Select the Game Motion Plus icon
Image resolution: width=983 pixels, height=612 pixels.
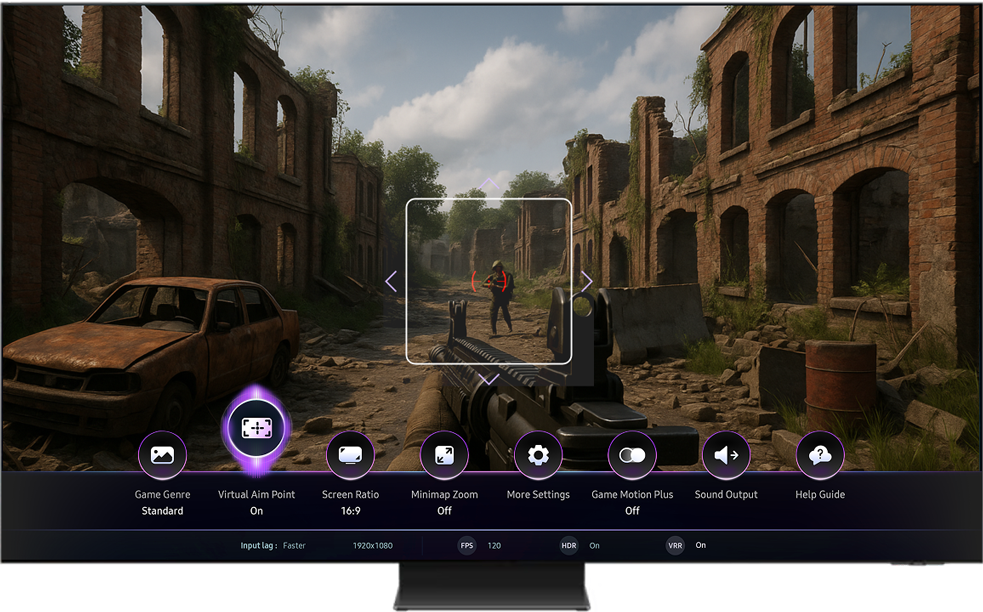(632, 454)
